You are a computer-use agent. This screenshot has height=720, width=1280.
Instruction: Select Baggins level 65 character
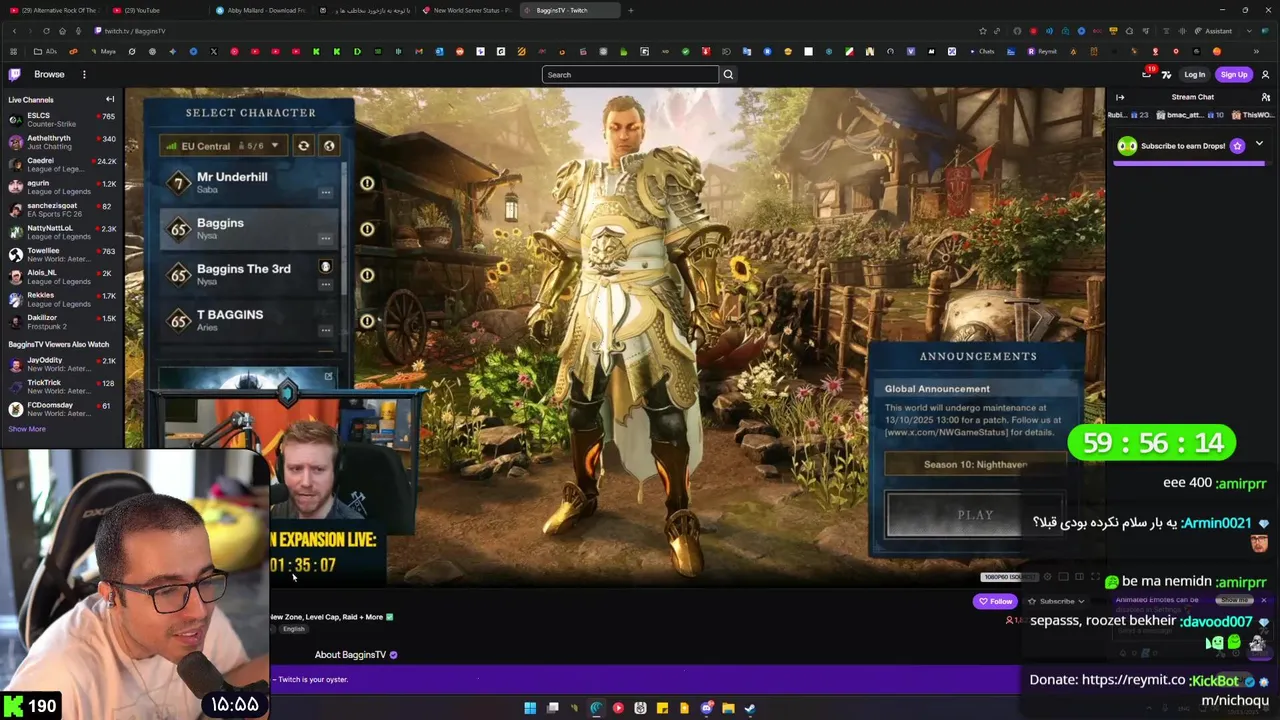click(250, 228)
